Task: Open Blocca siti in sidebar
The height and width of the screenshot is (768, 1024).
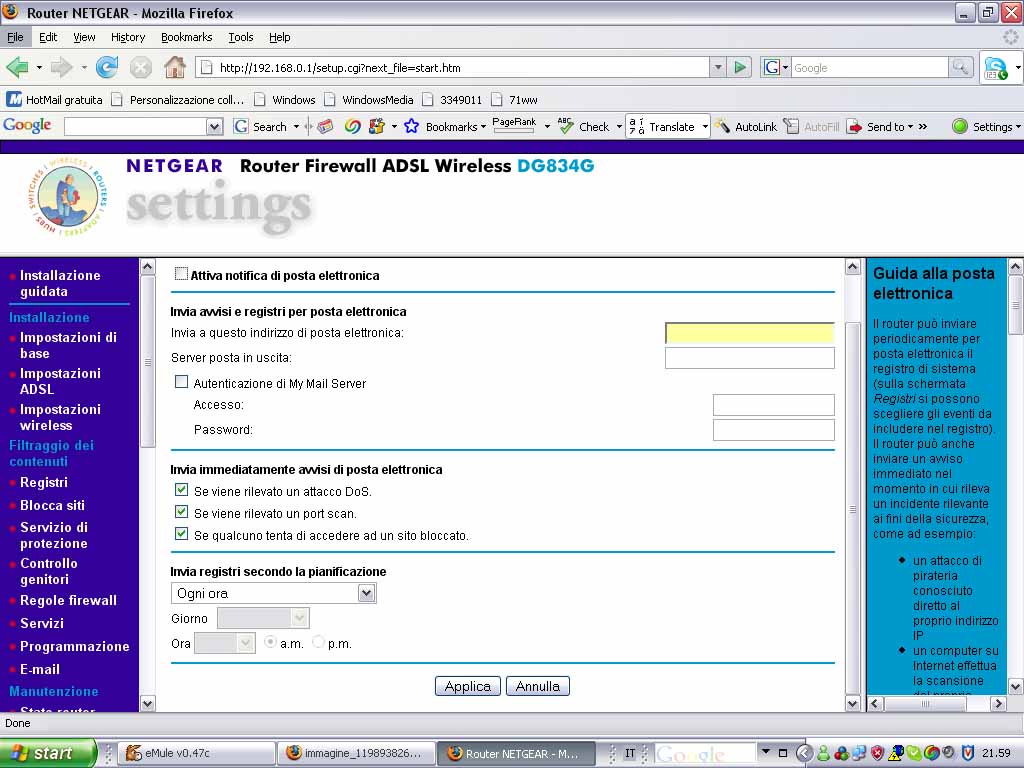Action: (52, 505)
